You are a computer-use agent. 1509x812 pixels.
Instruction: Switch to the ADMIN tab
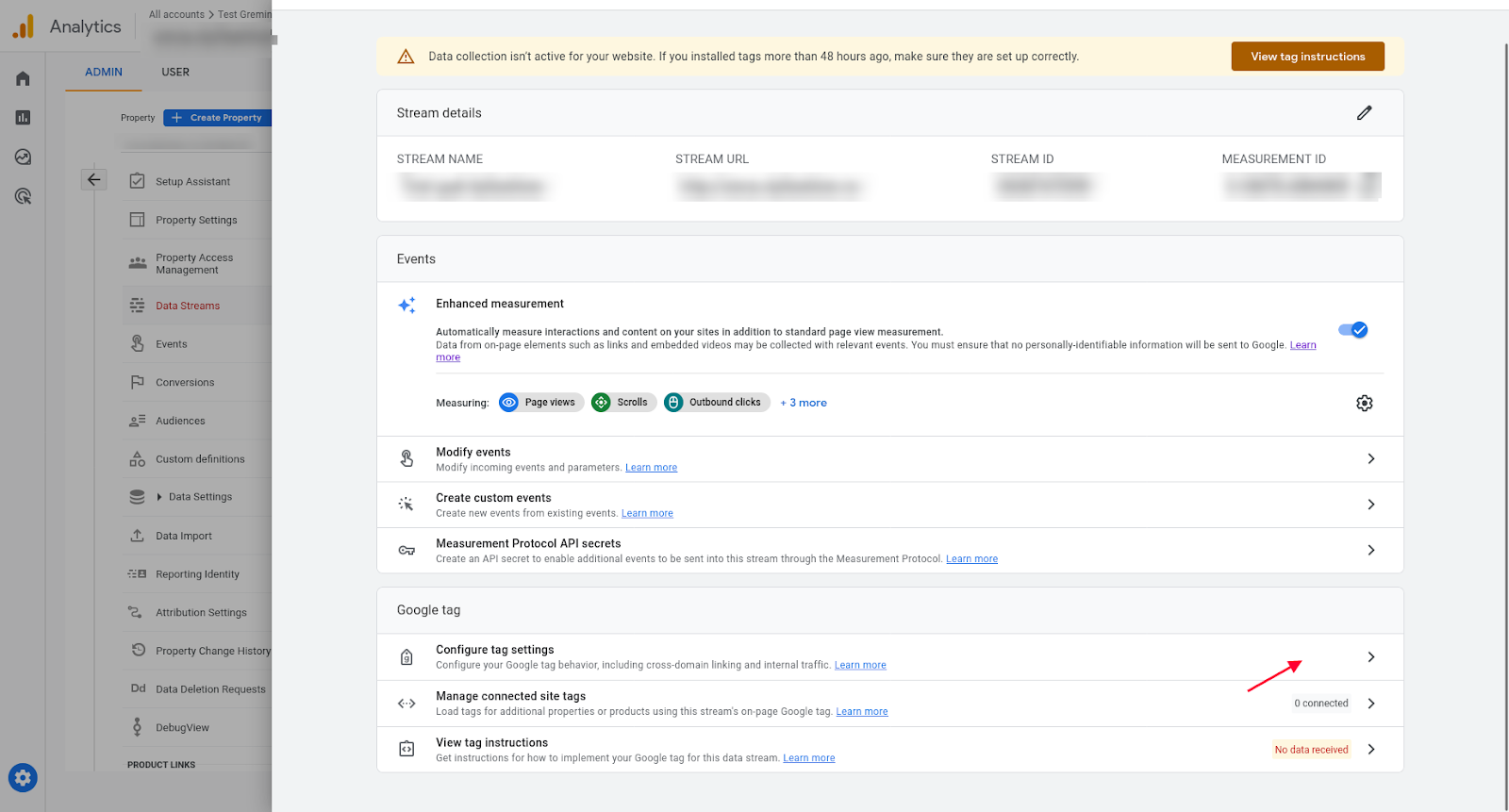[104, 72]
